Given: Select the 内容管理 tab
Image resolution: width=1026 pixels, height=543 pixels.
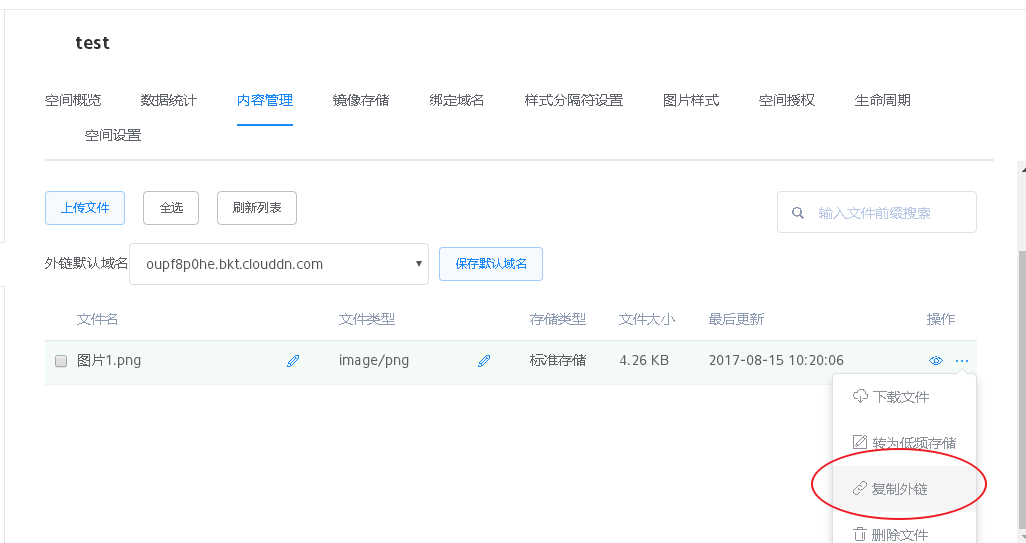Looking at the screenshot, I should (265, 100).
